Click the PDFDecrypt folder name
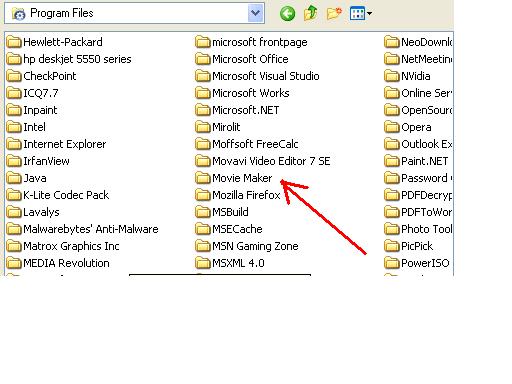The height and width of the screenshot is (384, 512). pyautogui.click(x=427, y=195)
